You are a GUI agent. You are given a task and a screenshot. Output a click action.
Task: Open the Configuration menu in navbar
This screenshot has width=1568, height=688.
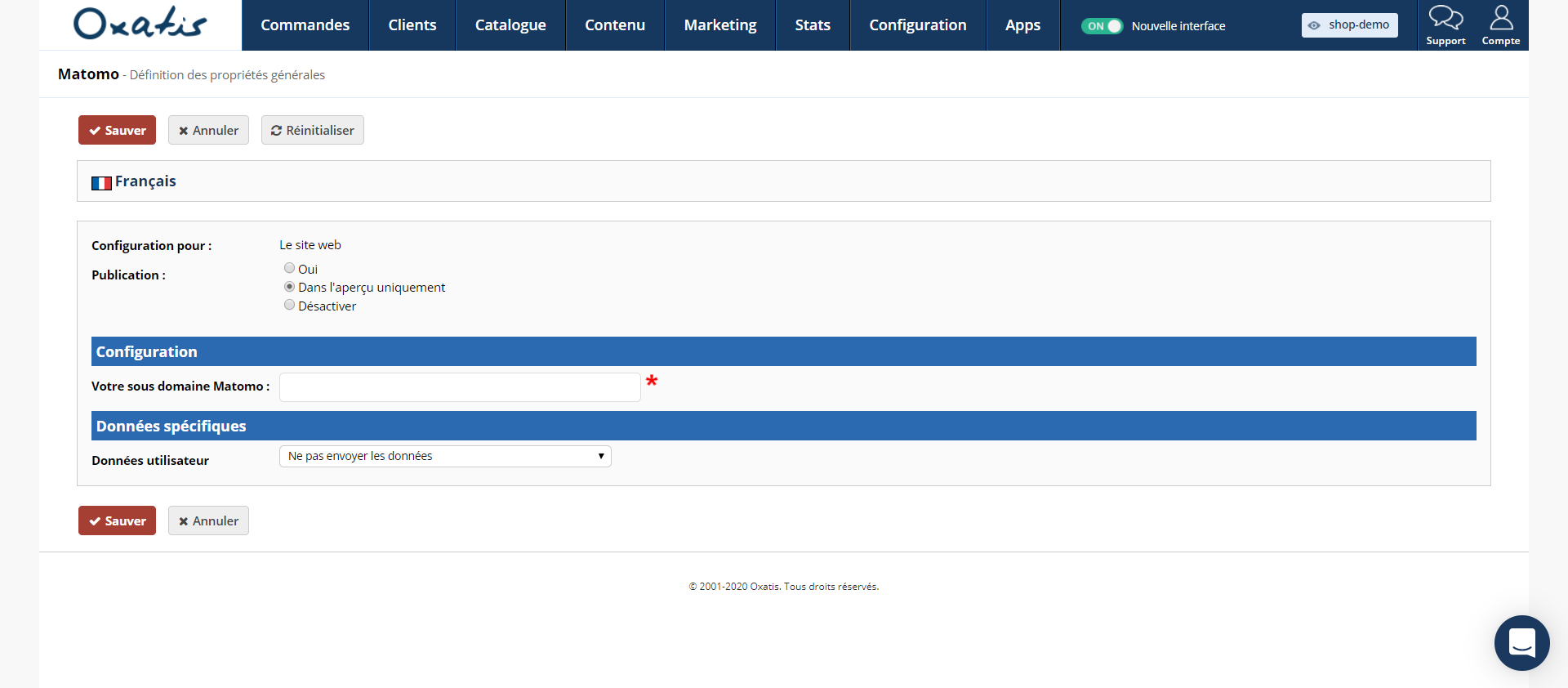point(918,25)
